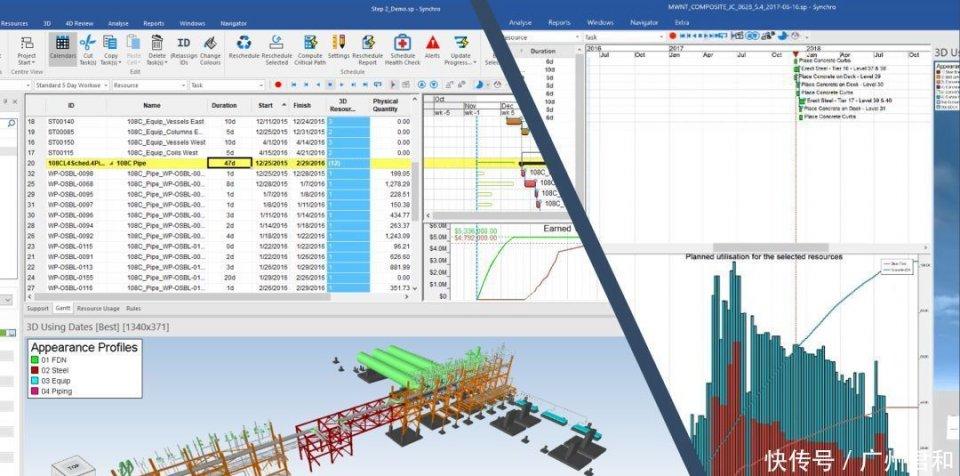Click the Physical Quantity column header
Screen dimensions: 960x476
pyautogui.click(x=386, y=105)
